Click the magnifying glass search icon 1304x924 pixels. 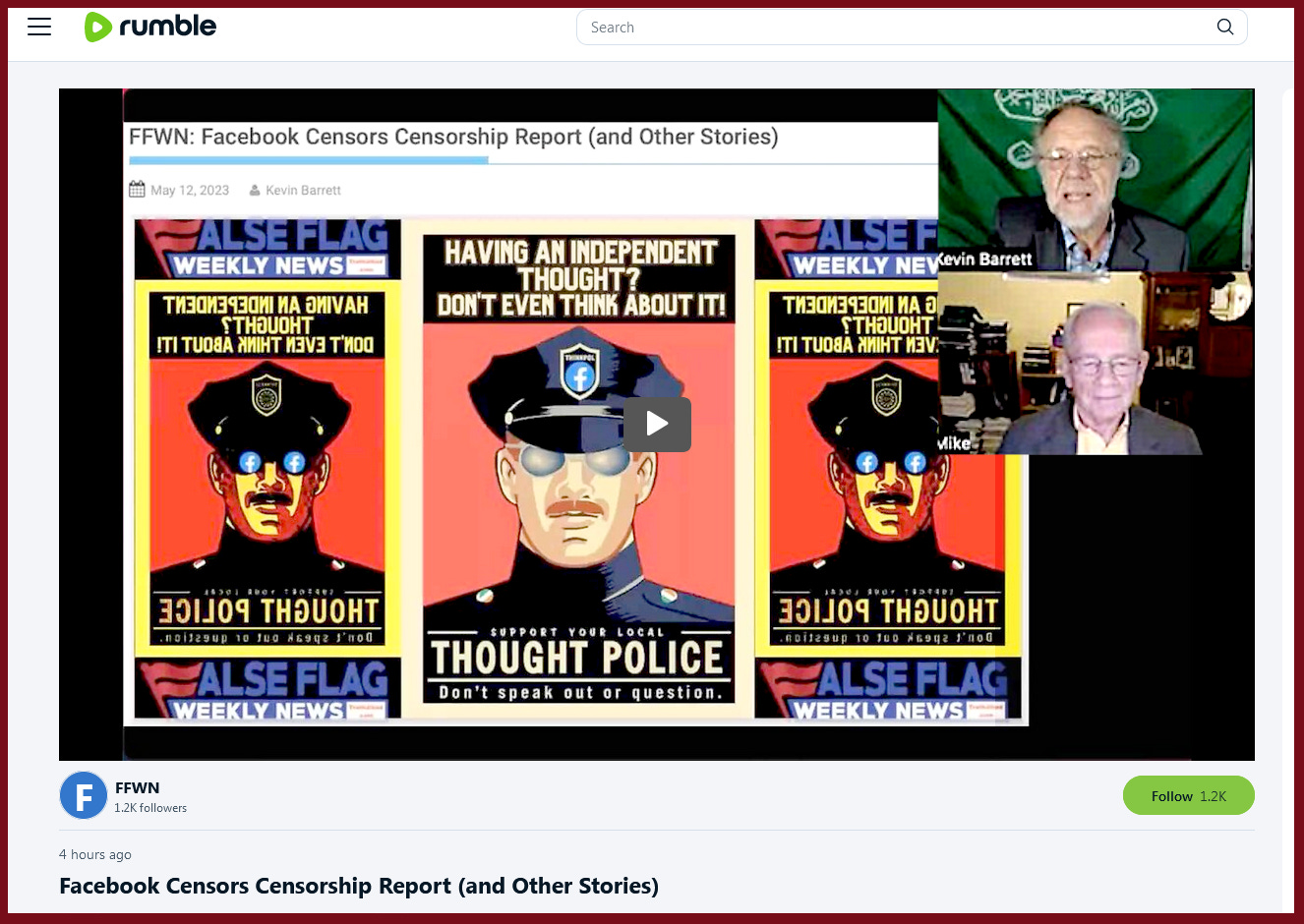[1225, 28]
